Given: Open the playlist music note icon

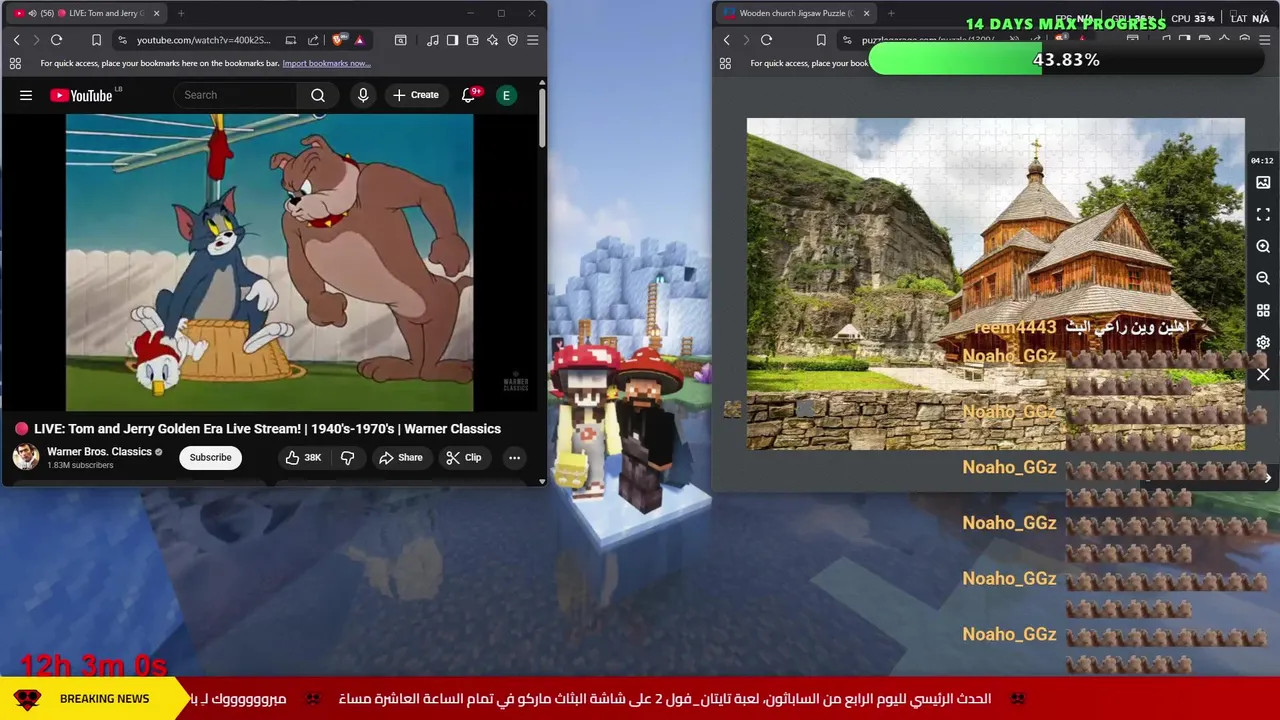Looking at the screenshot, I should point(432,40).
